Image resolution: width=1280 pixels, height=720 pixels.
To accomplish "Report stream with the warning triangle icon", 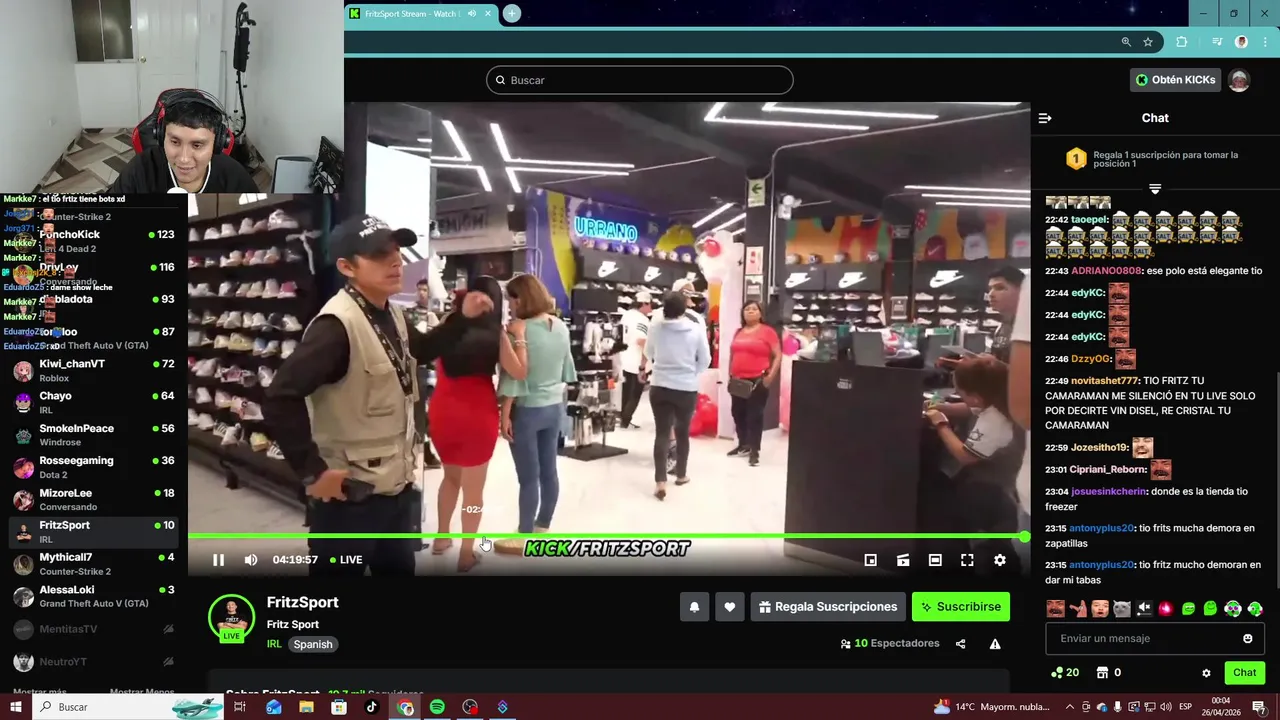I will click(995, 644).
